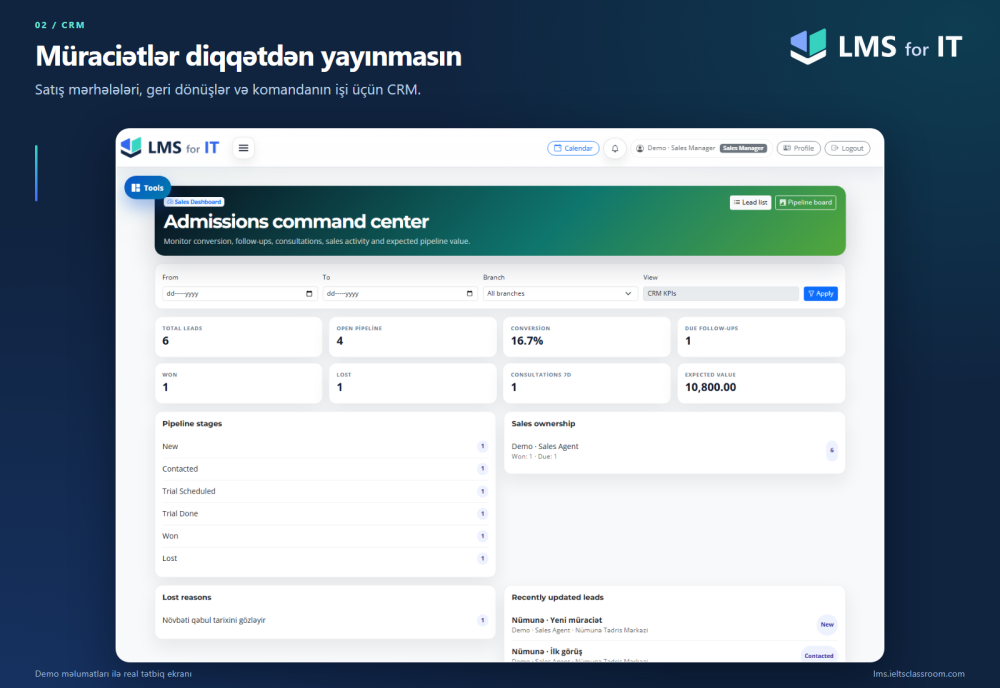This screenshot has width=1000, height=688.
Task: Select the Trial Done stage row
Action: click(325, 513)
